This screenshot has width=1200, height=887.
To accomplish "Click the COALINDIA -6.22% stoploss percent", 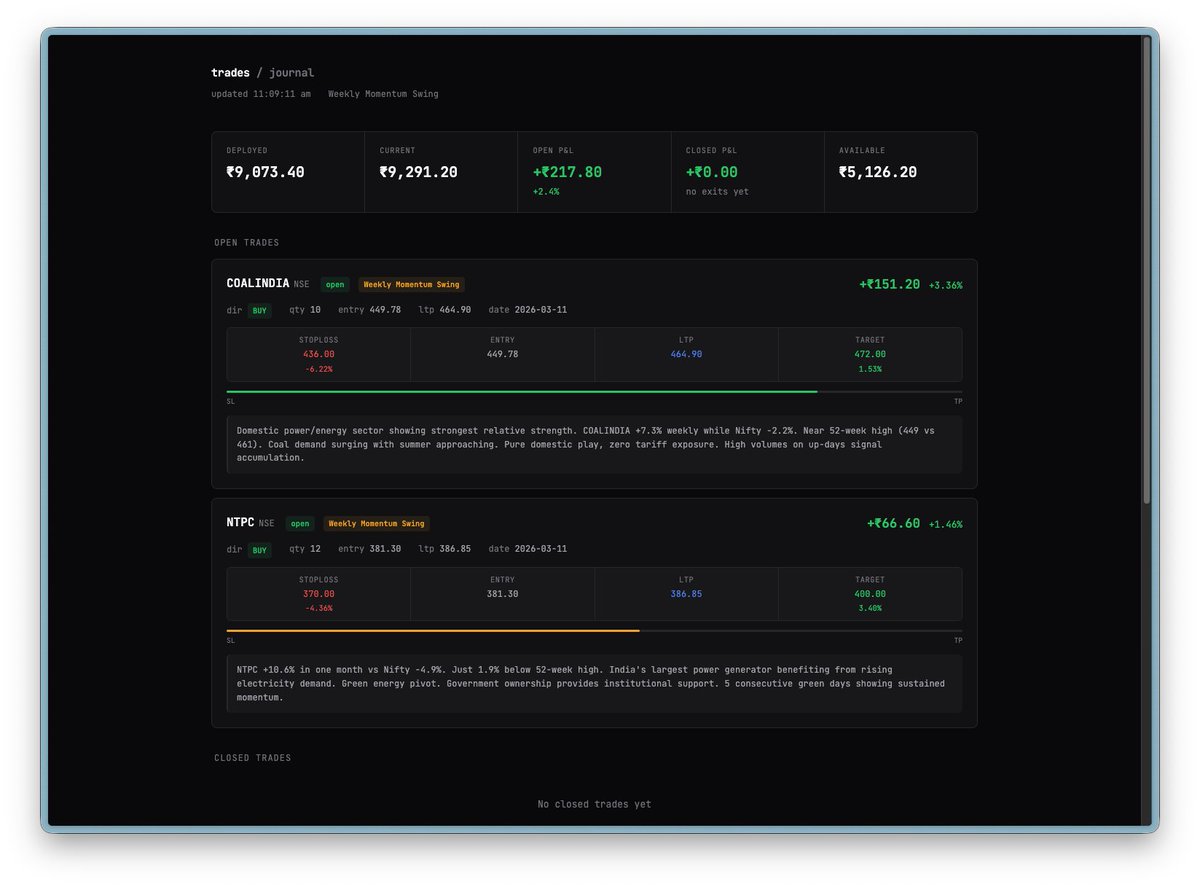I will [319, 369].
